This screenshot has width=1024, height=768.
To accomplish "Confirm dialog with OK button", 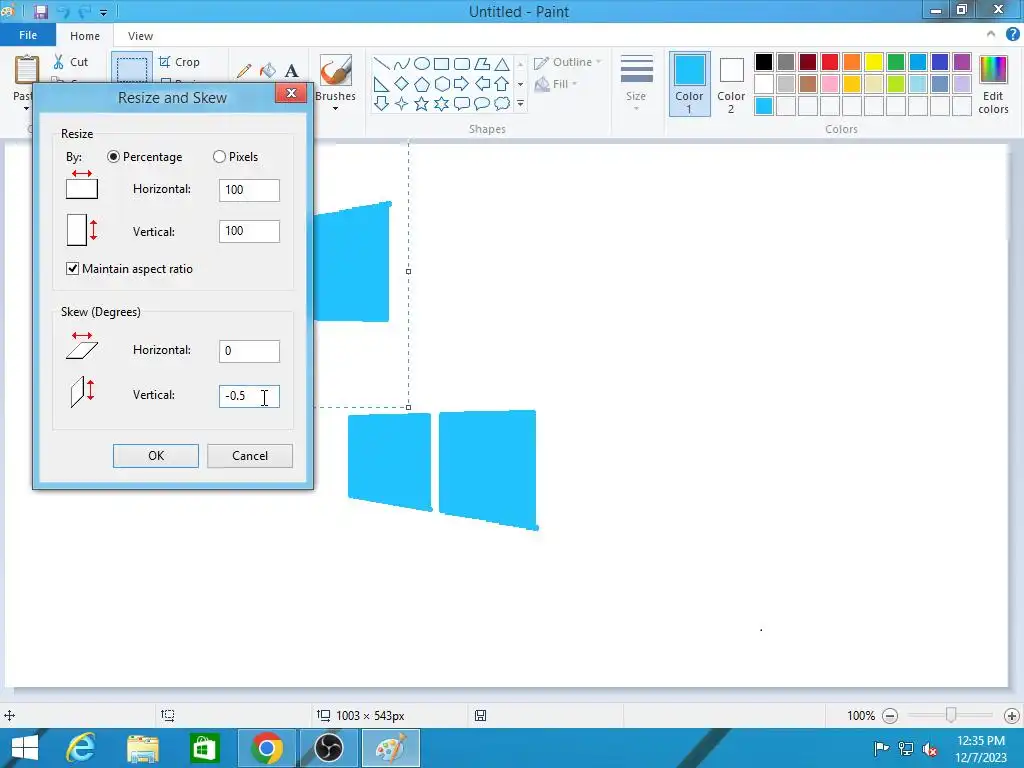I will [x=156, y=456].
